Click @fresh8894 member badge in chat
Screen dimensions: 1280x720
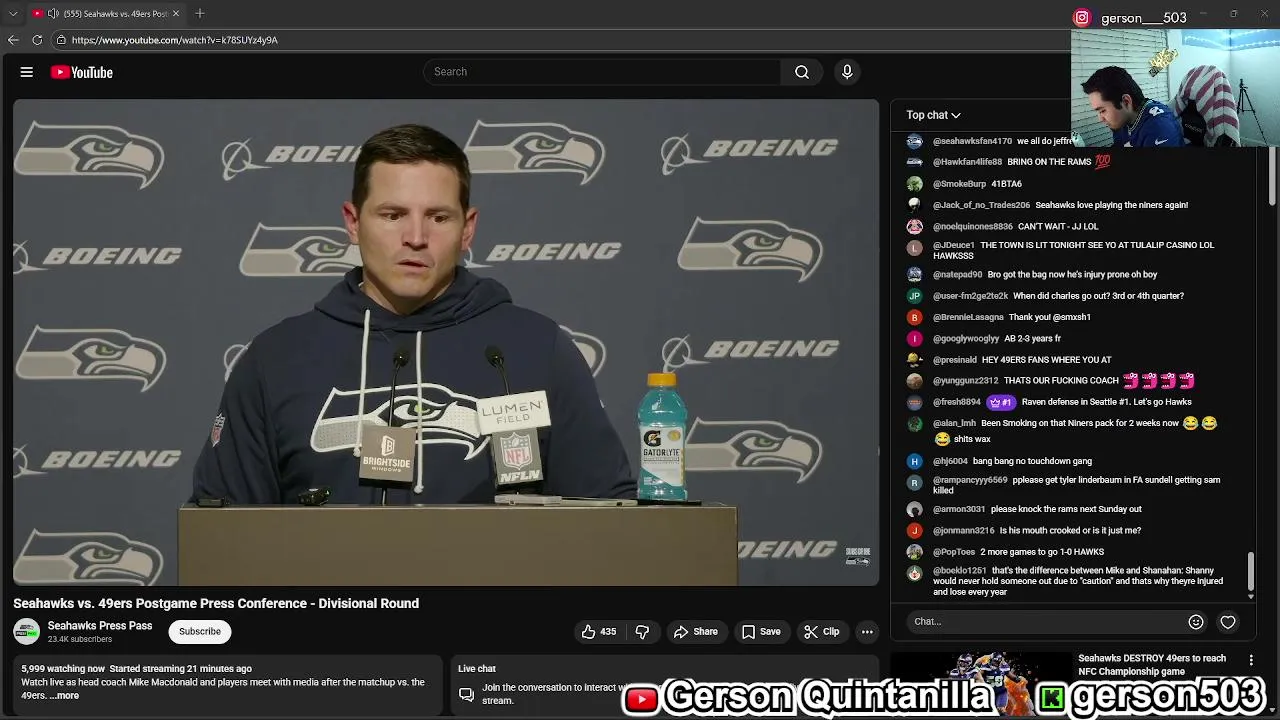(x=1001, y=402)
